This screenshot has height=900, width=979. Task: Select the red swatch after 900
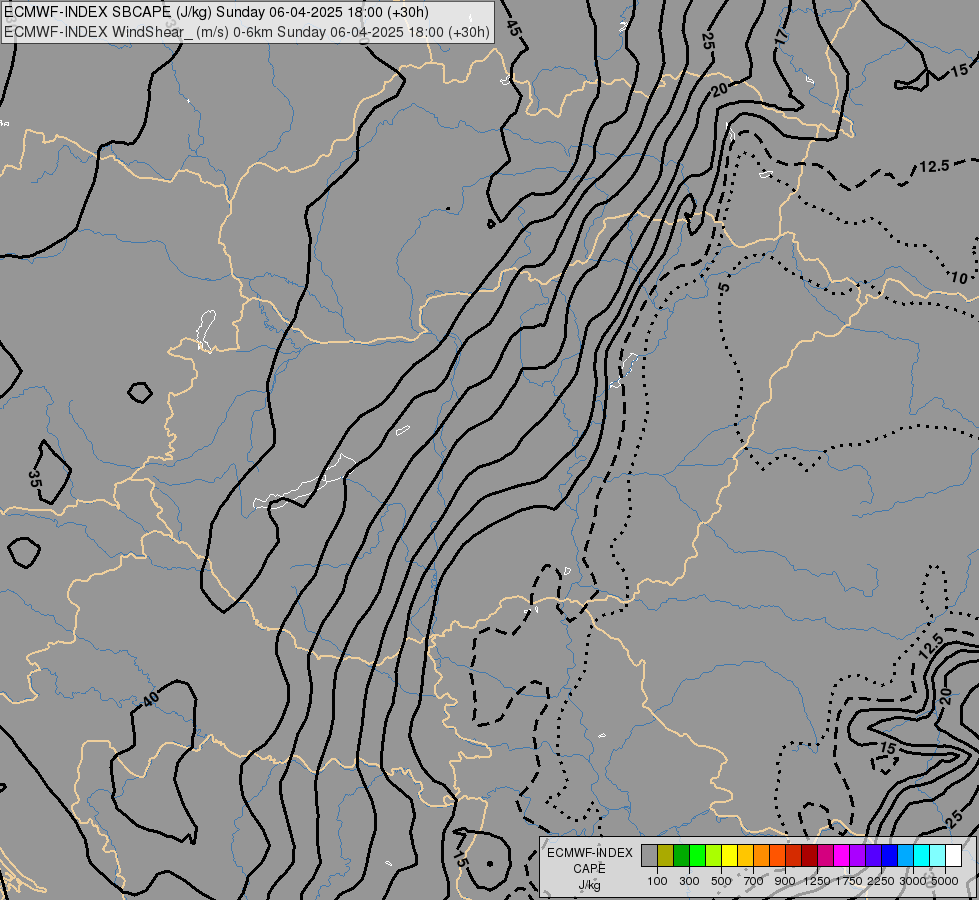pos(793,856)
